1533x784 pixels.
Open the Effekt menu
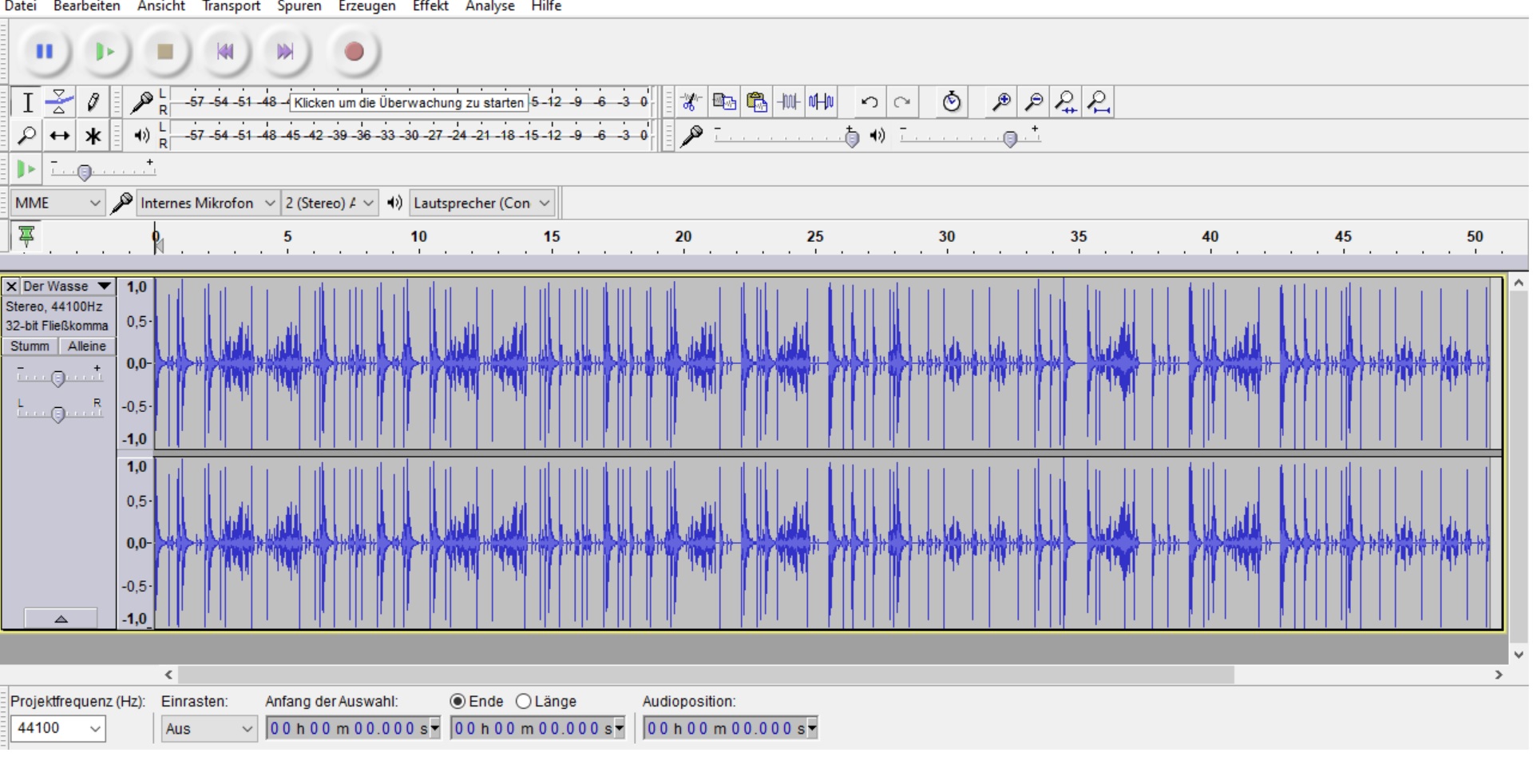pyautogui.click(x=430, y=6)
